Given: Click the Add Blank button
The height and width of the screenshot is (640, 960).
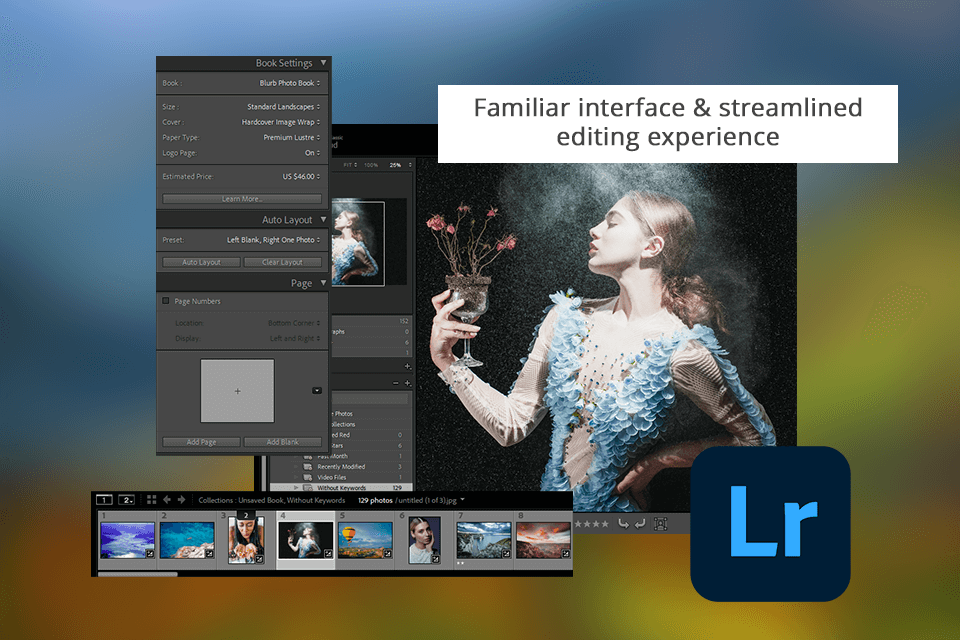Looking at the screenshot, I should 282,442.
